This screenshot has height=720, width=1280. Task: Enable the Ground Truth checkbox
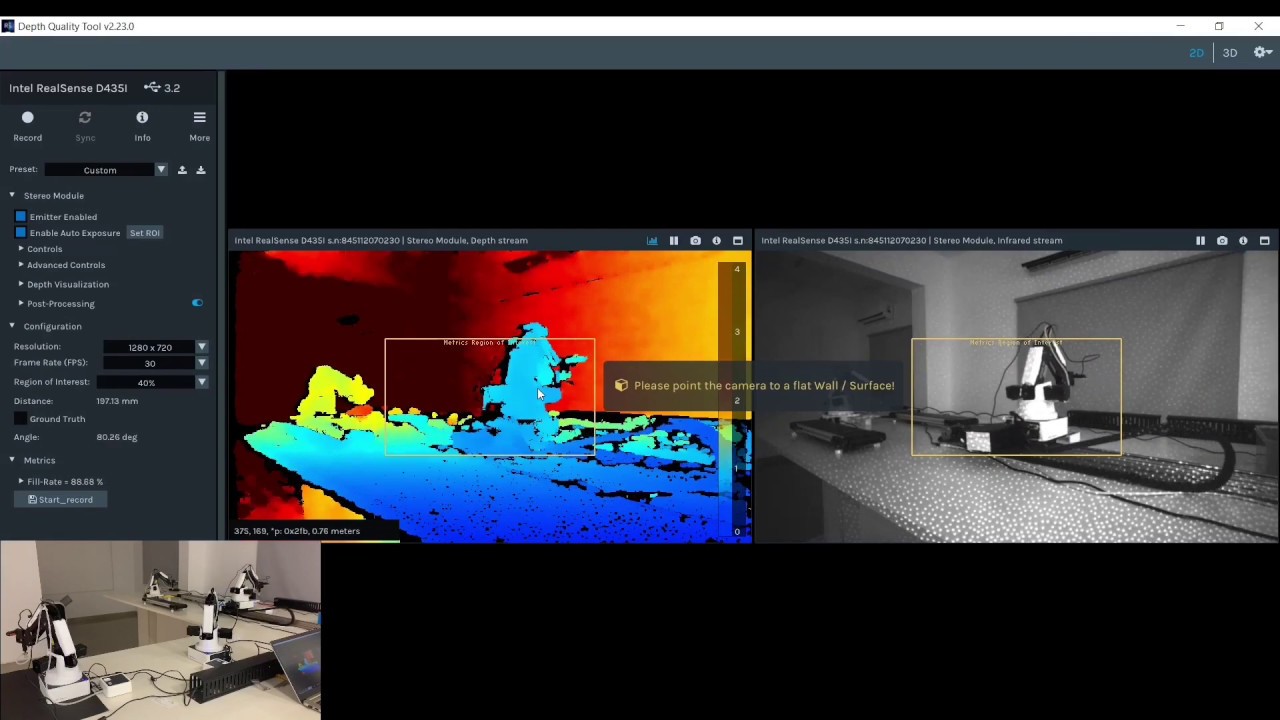pos(20,419)
